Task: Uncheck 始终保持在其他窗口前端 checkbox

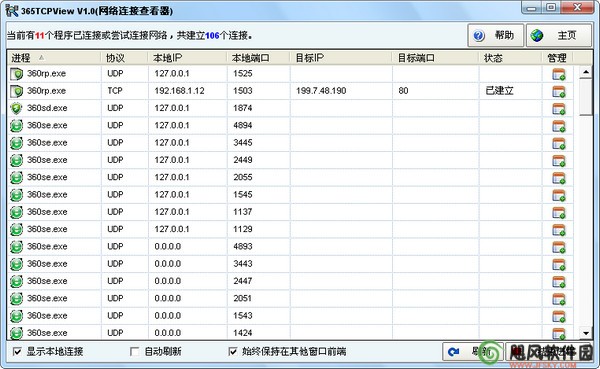Action: (232, 351)
